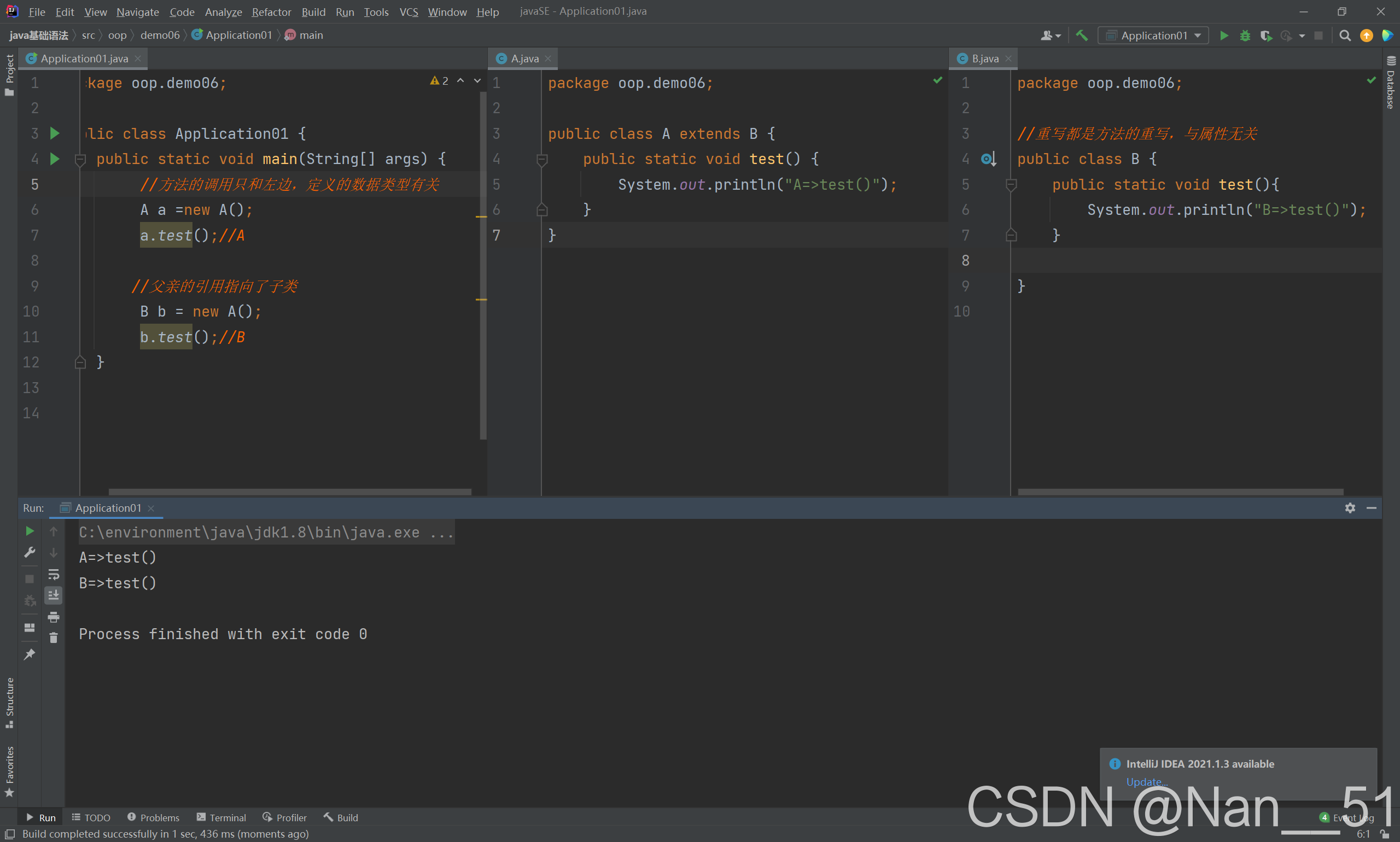Click the green inspection checkmark in A.java

point(937,80)
